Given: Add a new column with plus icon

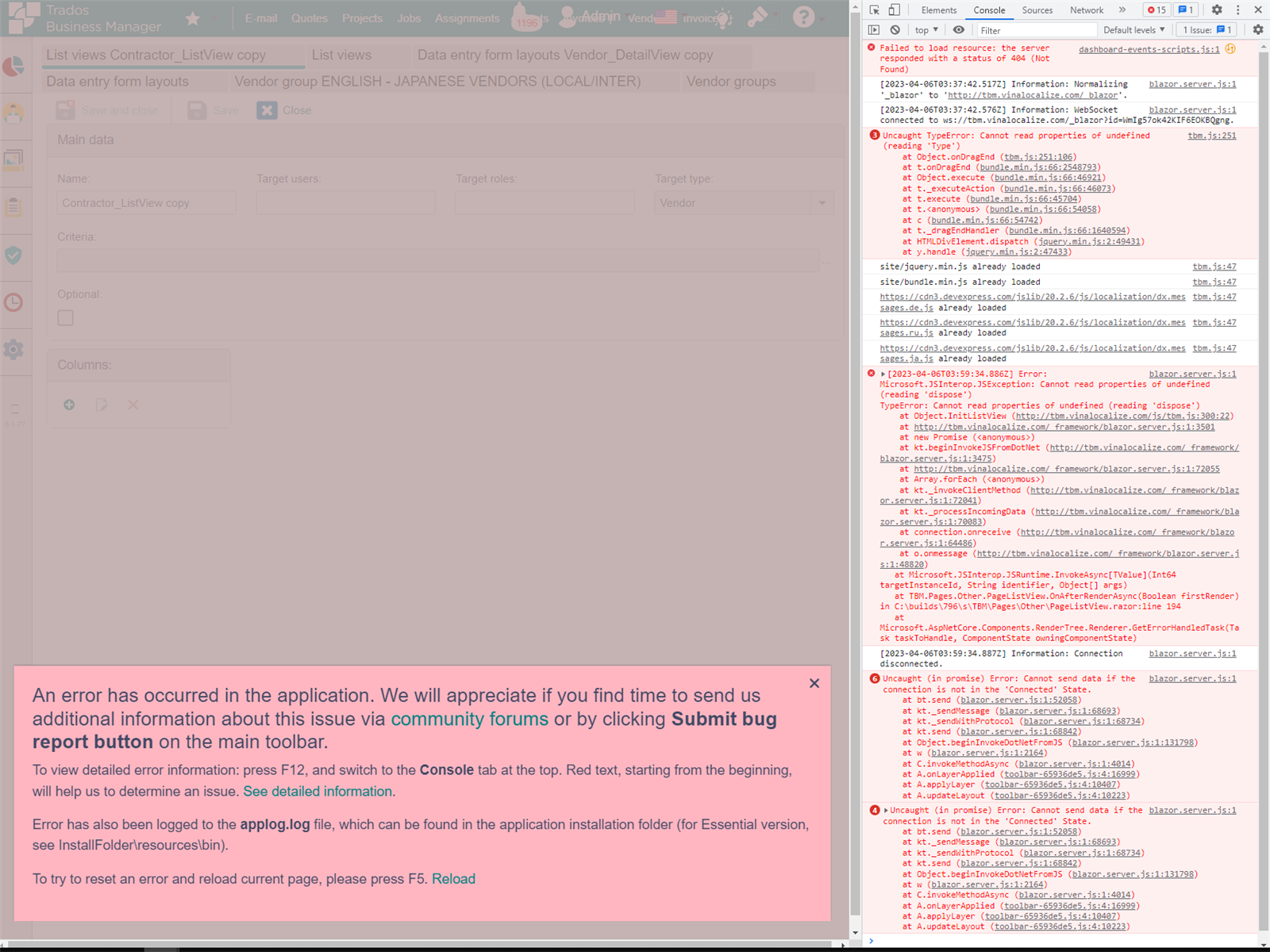Looking at the screenshot, I should 69,405.
